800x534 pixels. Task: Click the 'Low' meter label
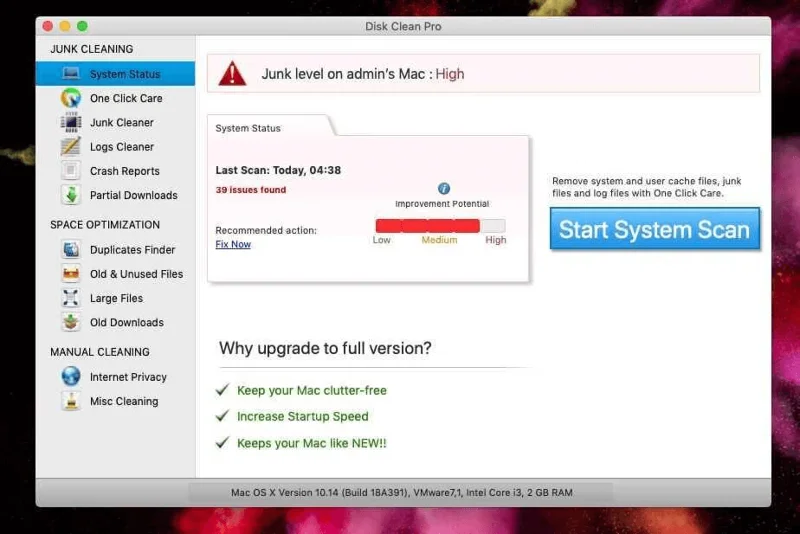tap(382, 240)
